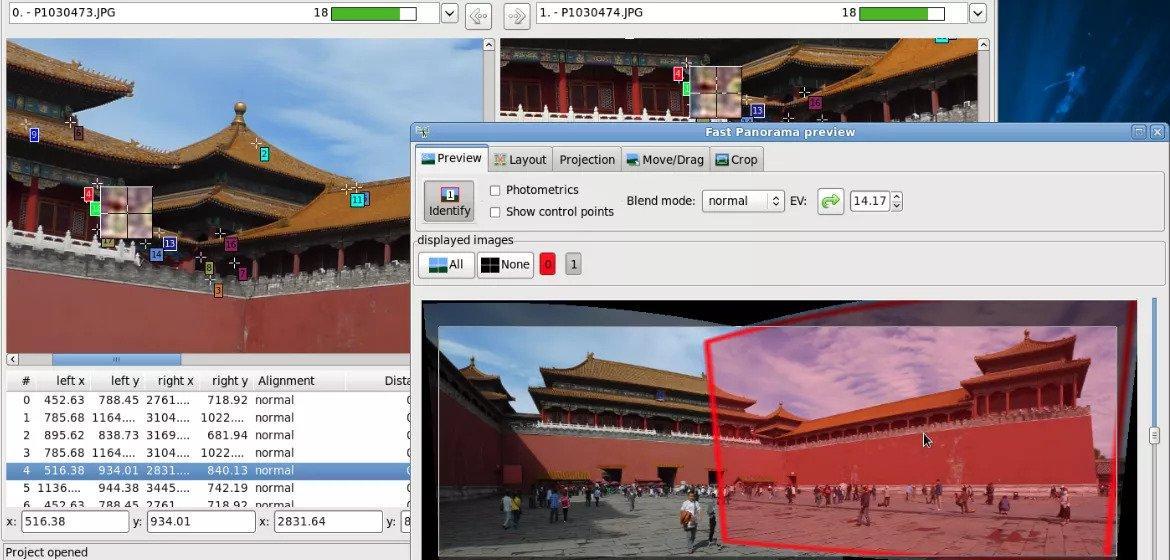
Task: Click the EV value stepper arrows
Action: point(896,201)
